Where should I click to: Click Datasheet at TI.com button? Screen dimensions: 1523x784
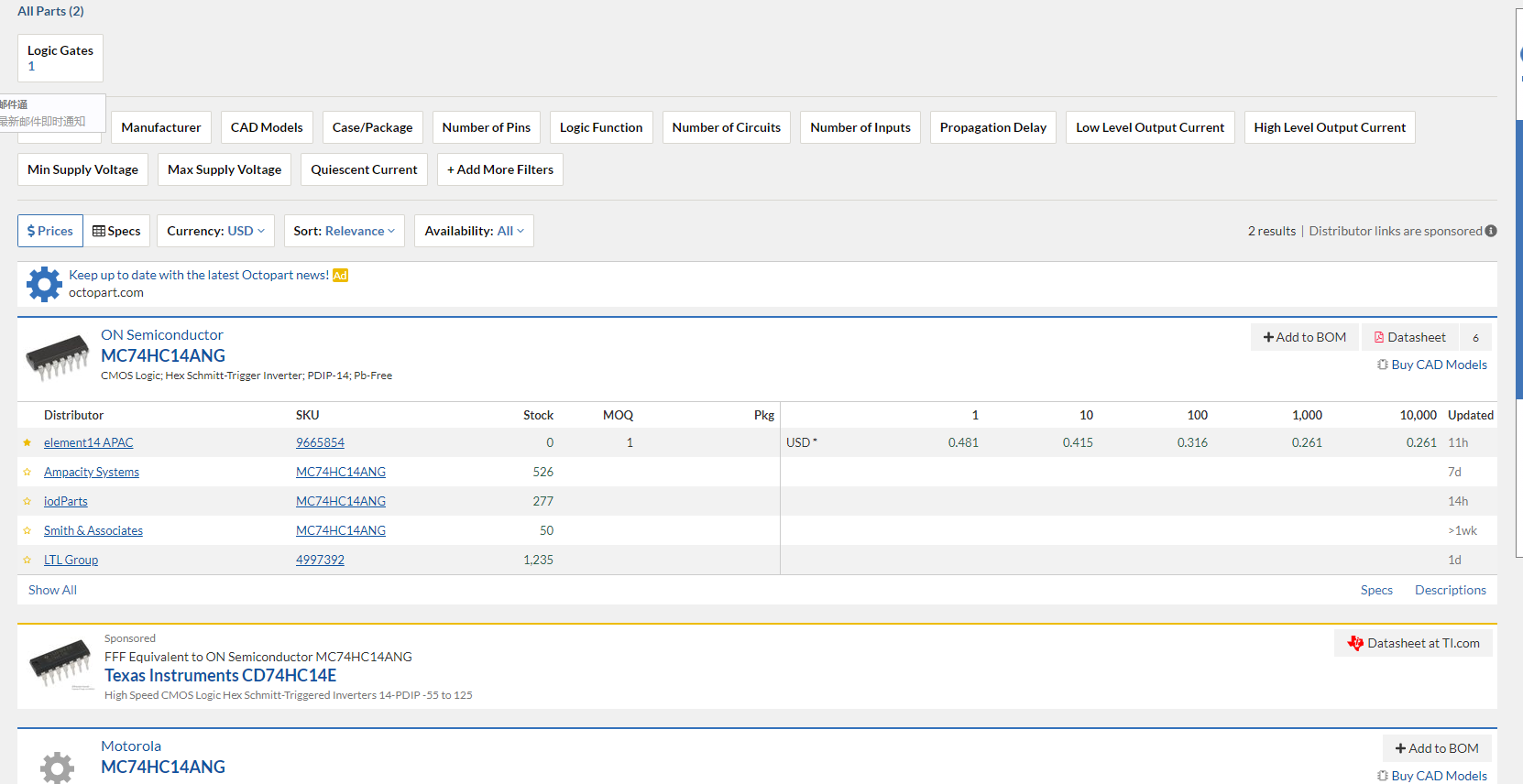tap(1413, 643)
